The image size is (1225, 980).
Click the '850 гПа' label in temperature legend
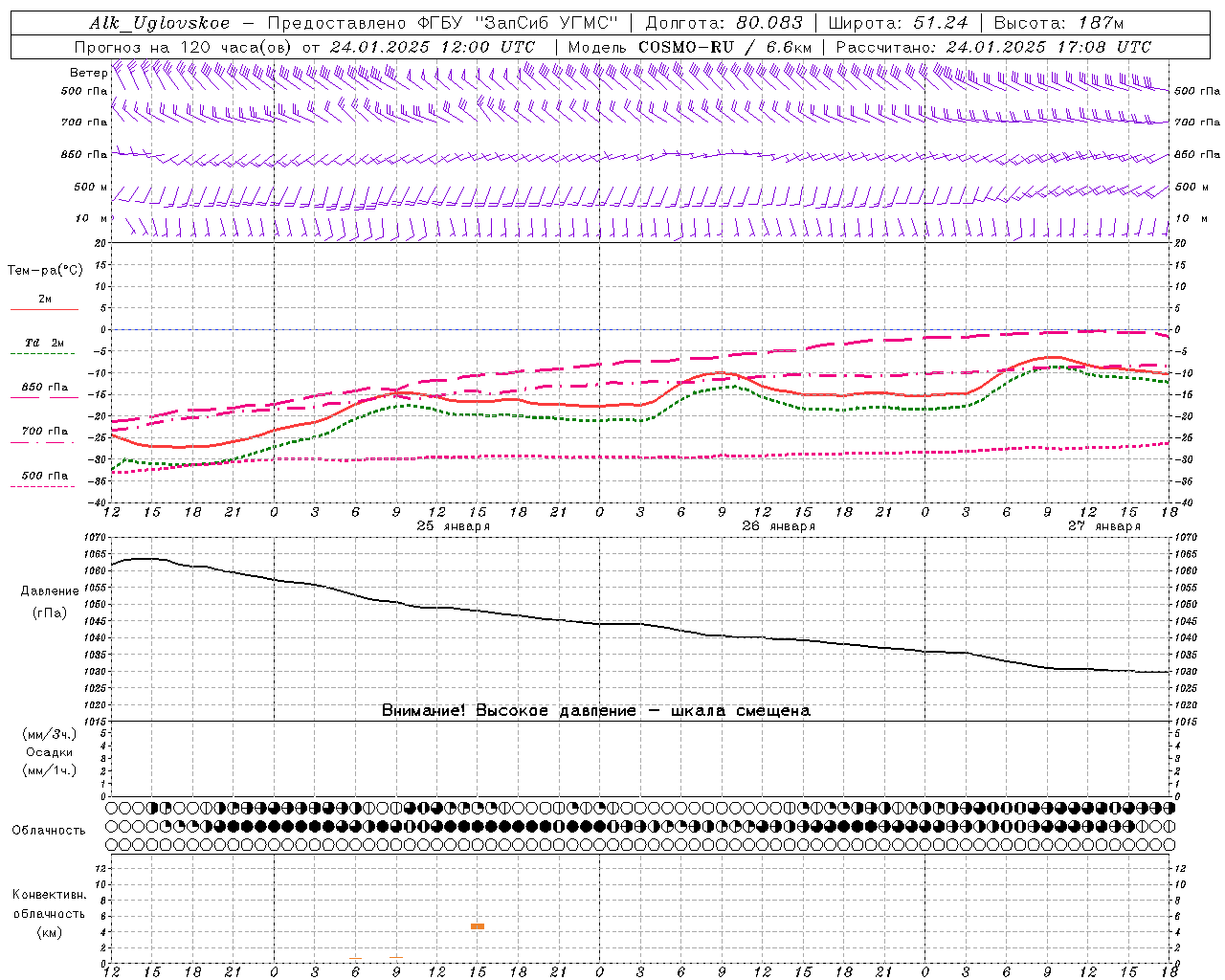[45, 388]
